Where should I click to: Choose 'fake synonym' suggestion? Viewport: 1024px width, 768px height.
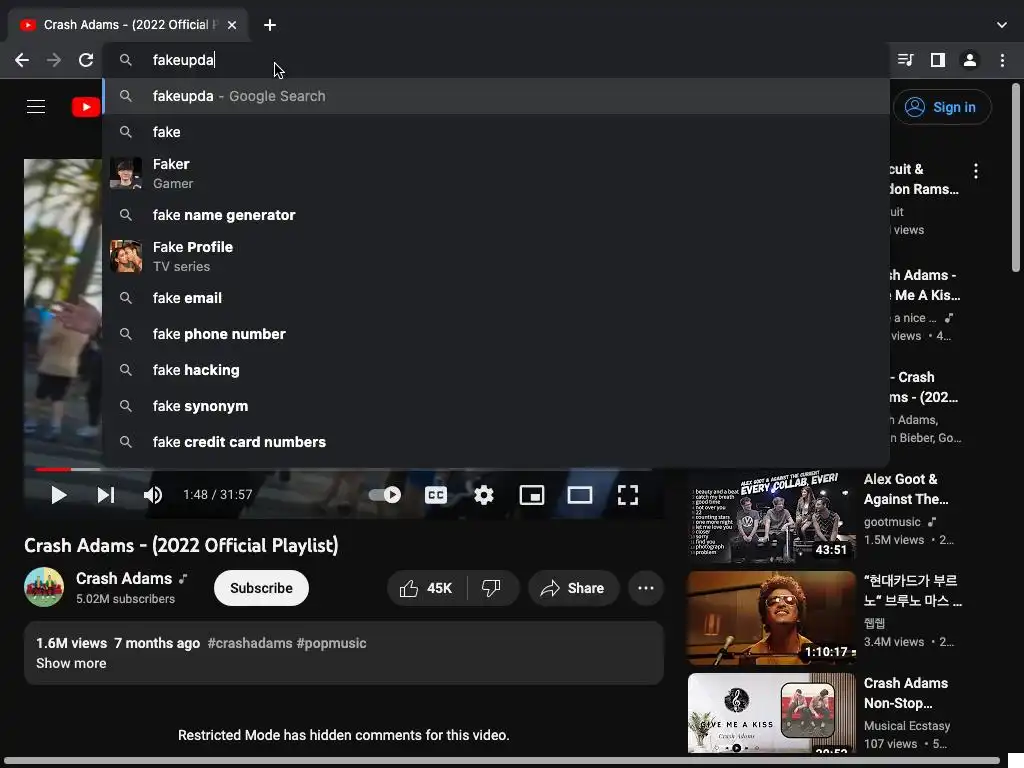click(496, 406)
